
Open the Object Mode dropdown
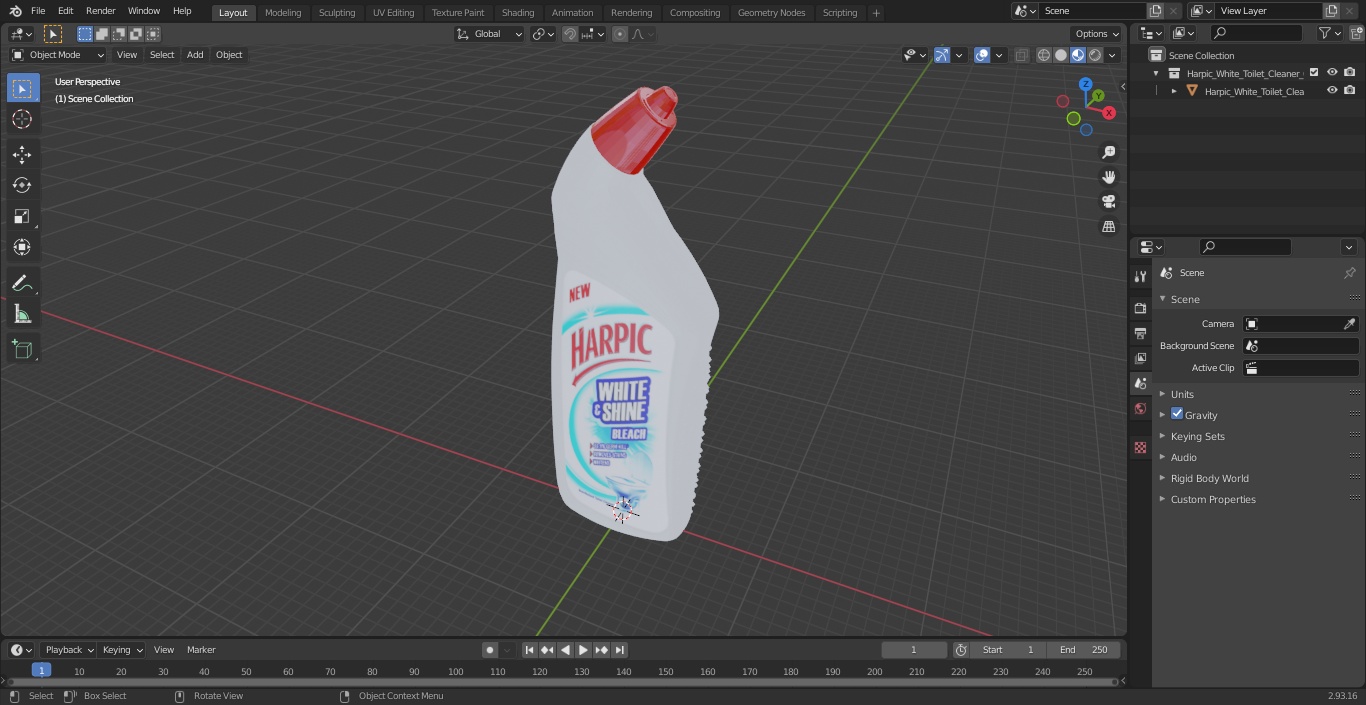coord(58,55)
